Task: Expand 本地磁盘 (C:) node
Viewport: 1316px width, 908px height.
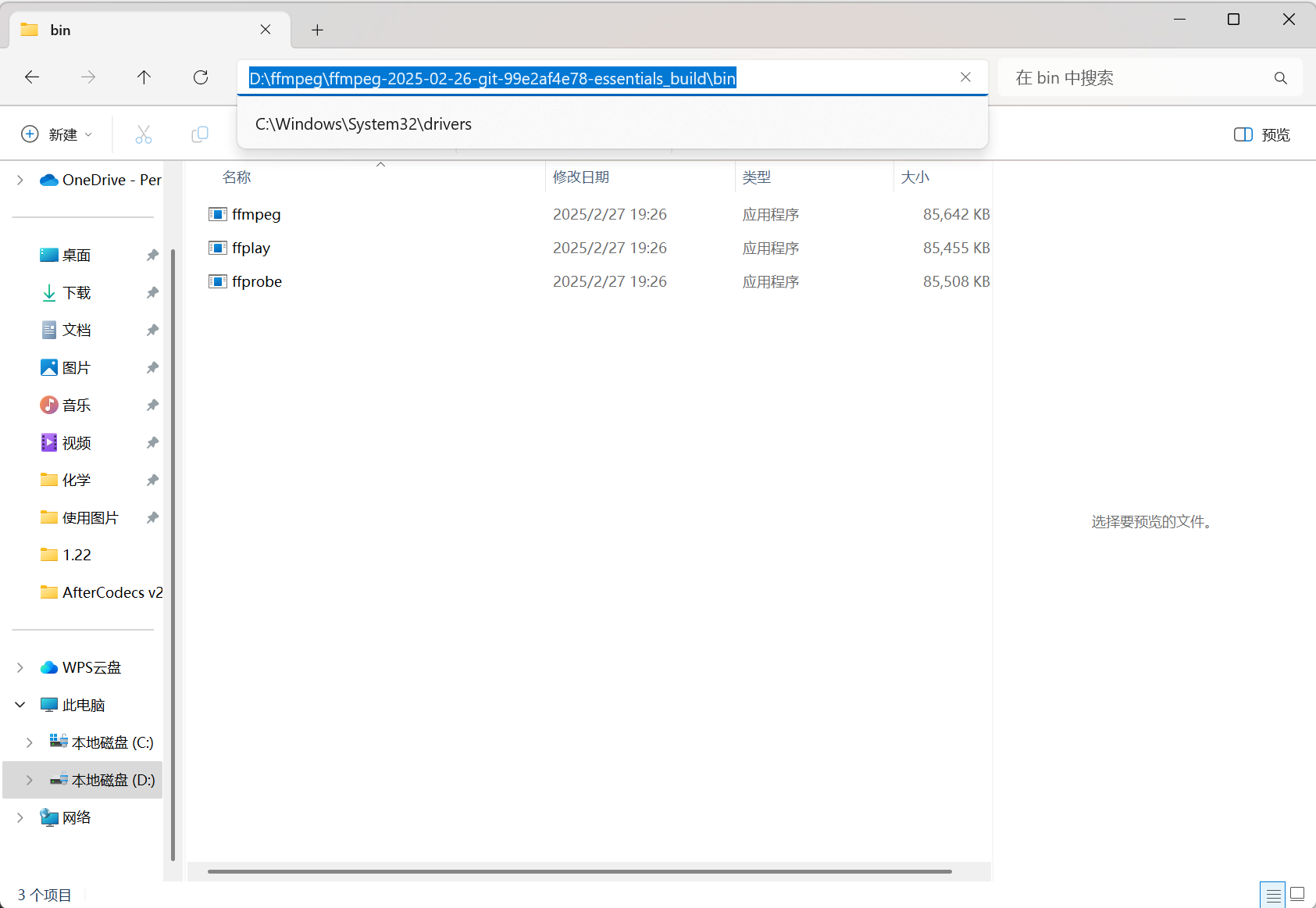Action: coord(30,742)
